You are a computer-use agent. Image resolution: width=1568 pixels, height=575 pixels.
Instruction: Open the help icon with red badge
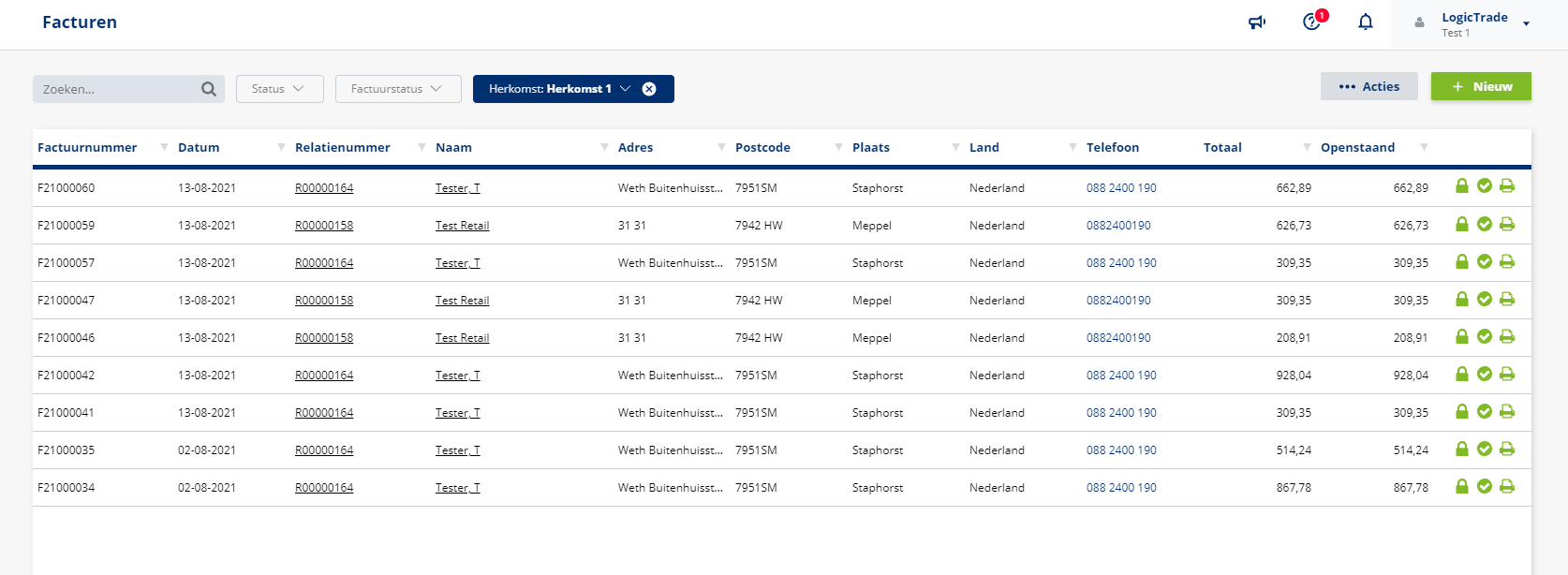[1312, 22]
